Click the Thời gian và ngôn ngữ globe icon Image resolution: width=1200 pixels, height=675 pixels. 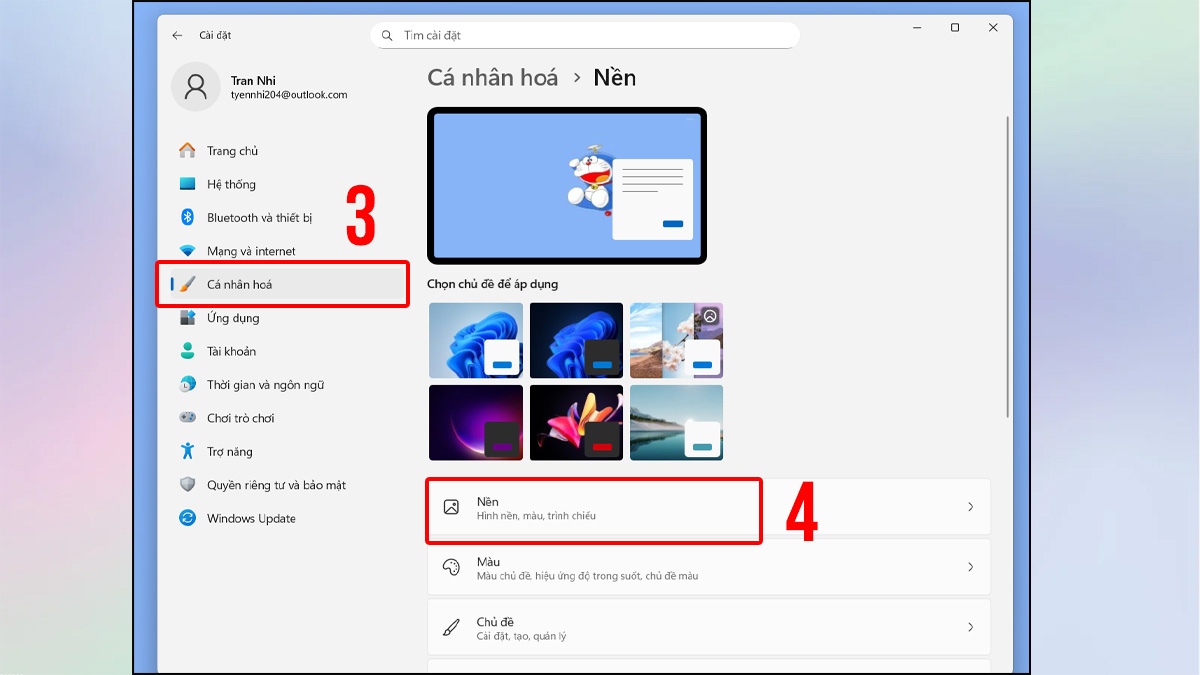coord(187,385)
